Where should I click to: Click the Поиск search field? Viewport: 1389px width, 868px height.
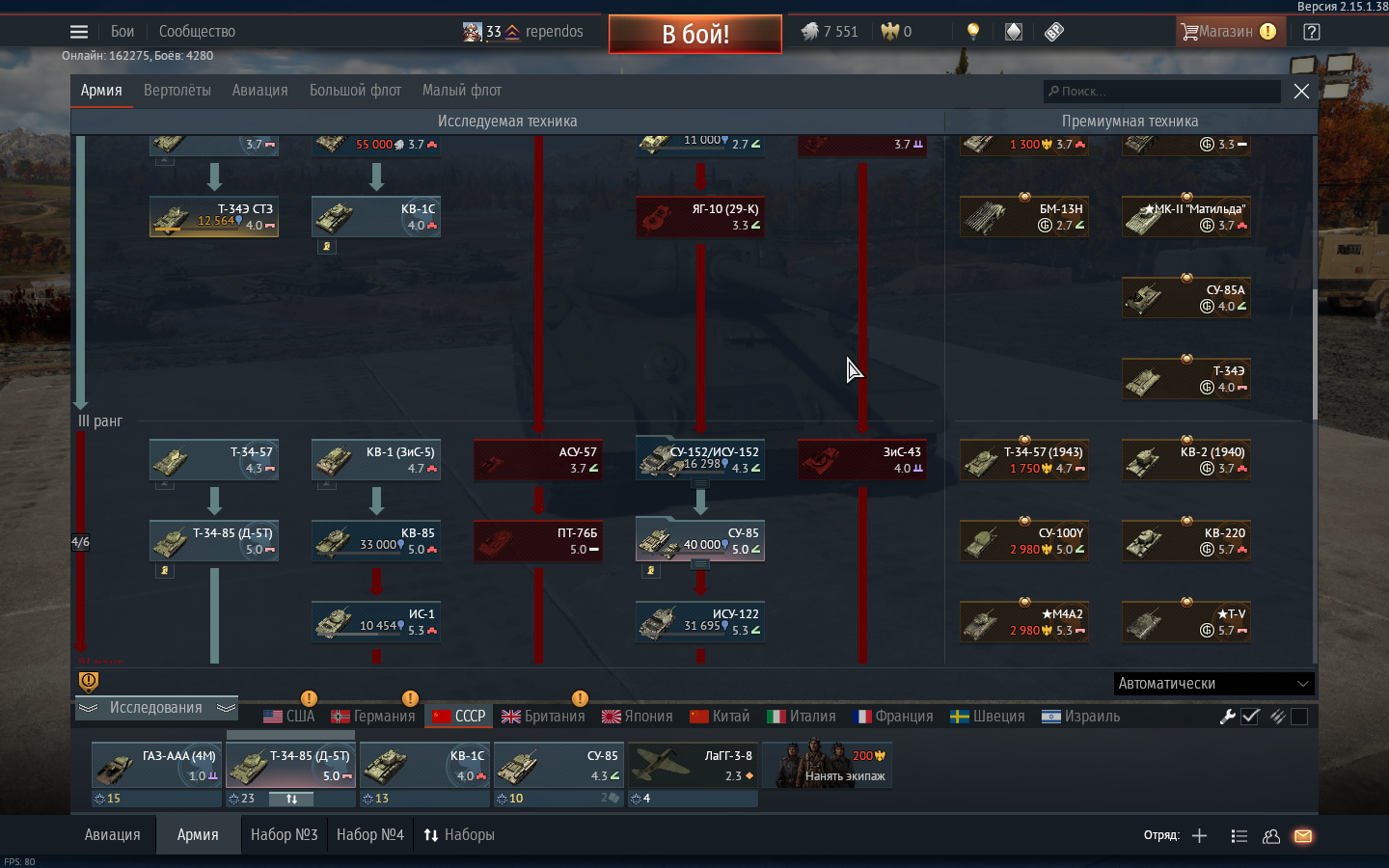click(1162, 92)
